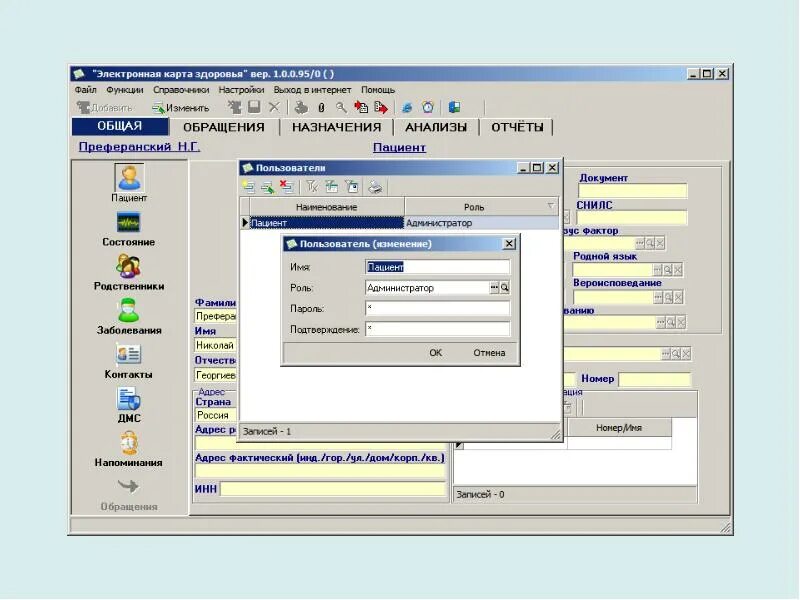The height and width of the screenshot is (600, 800).
Task: Sort by the Наименование column header
Action: coord(327,207)
